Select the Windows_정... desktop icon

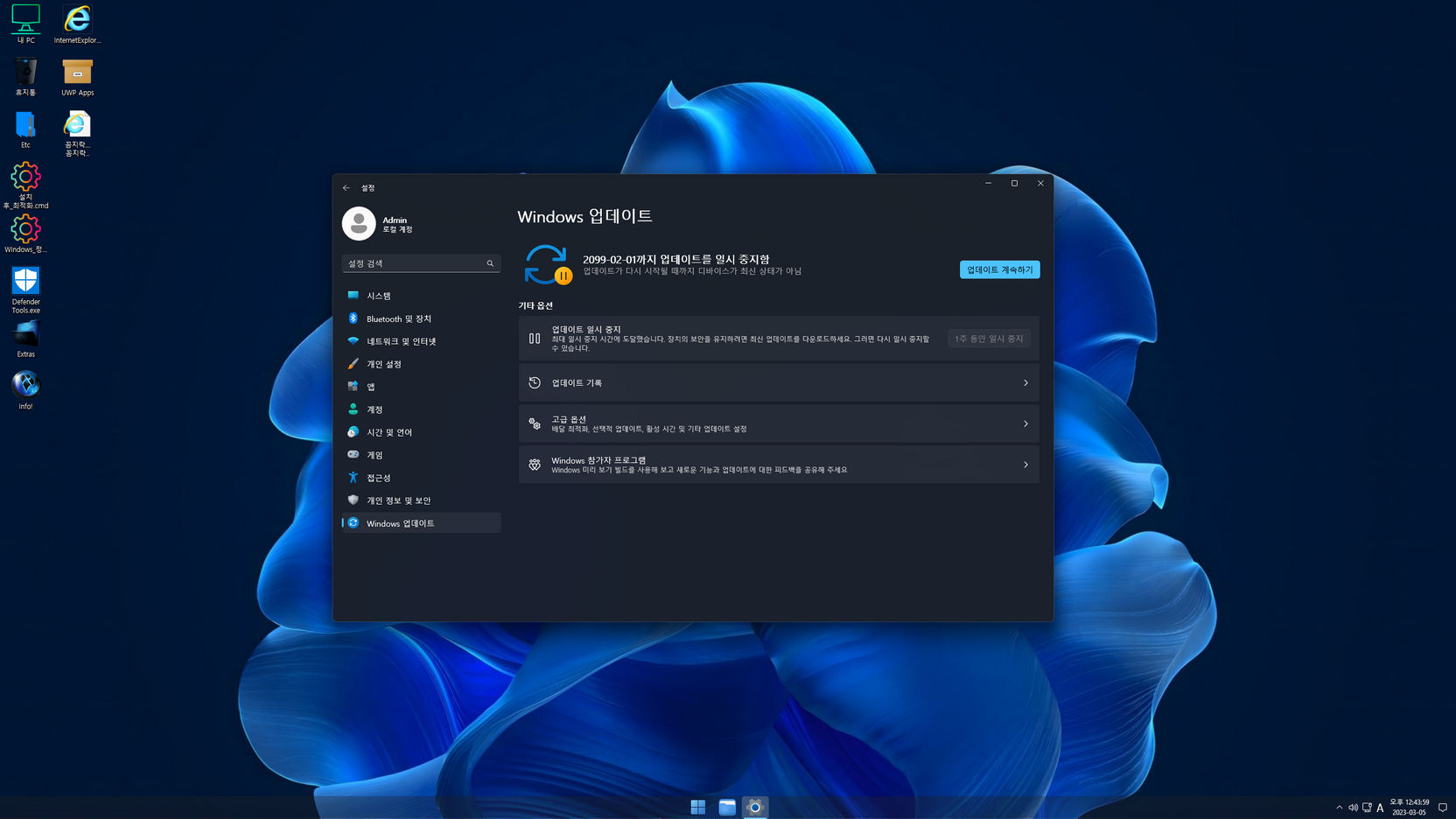[25, 234]
